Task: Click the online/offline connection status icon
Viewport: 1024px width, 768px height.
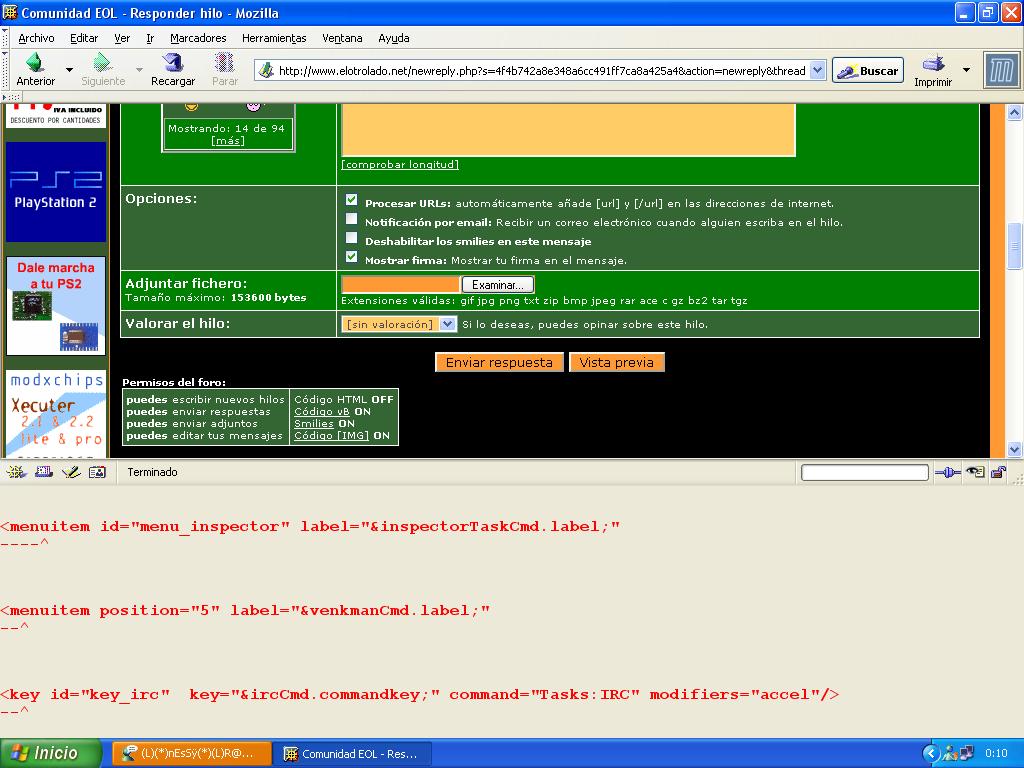Action: pos(947,472)
